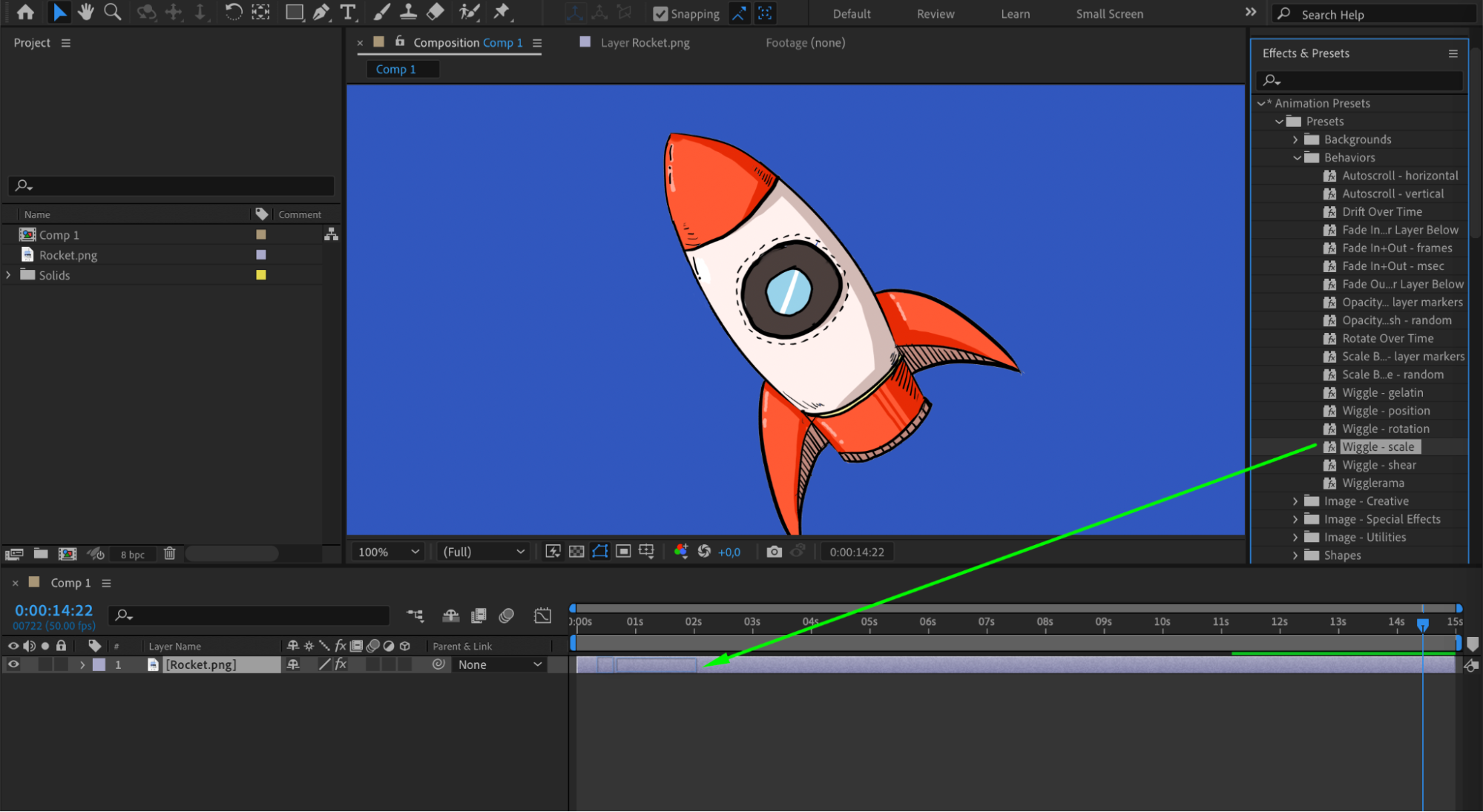Switch to the Learn workspace
The width and height of the screenshot is (1483, 812).
click(1015, 14)
